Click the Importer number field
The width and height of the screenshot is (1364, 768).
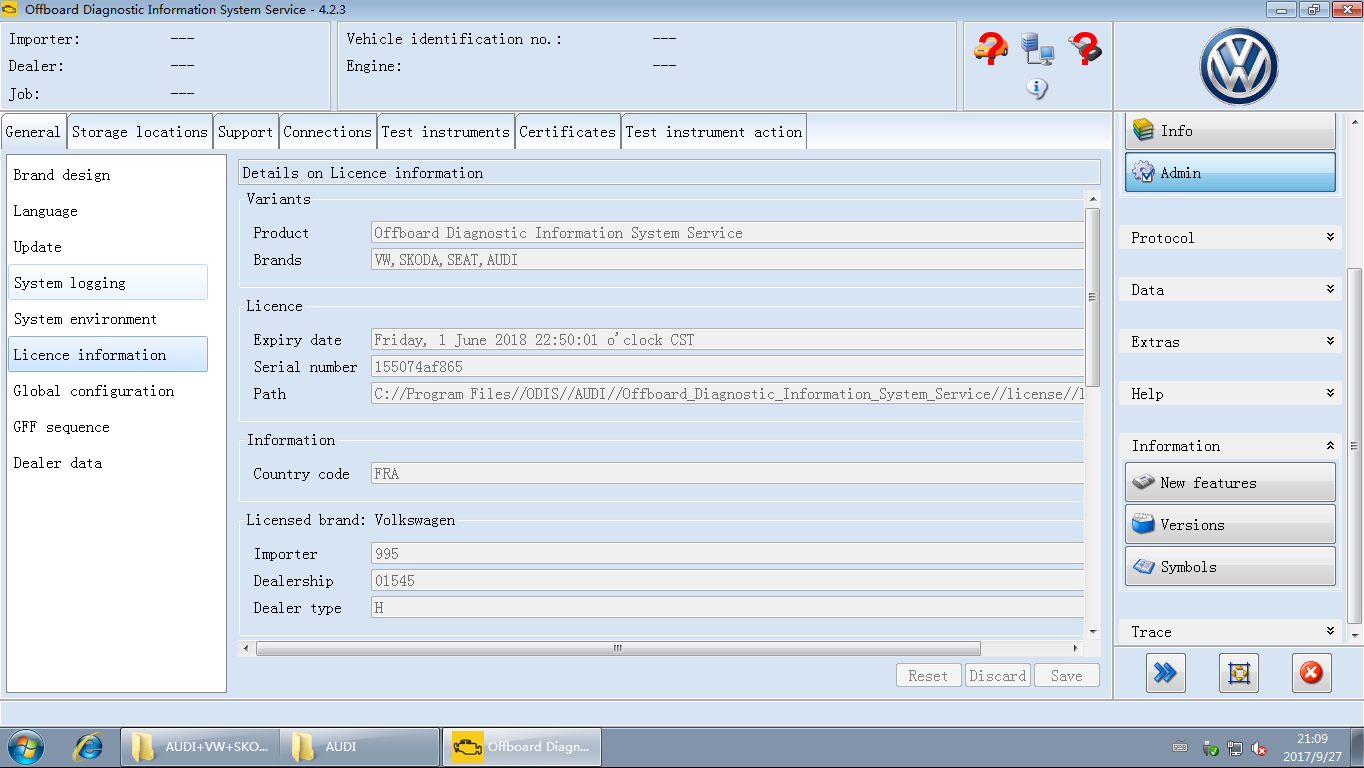(x=727, y=554)
